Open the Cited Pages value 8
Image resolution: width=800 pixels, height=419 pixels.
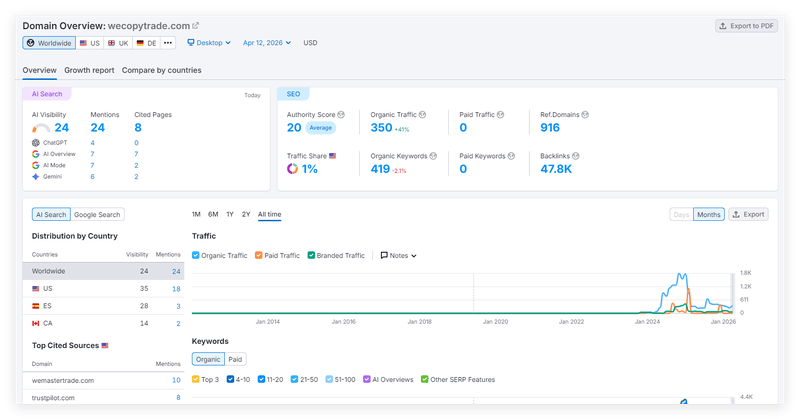(138, 128)
